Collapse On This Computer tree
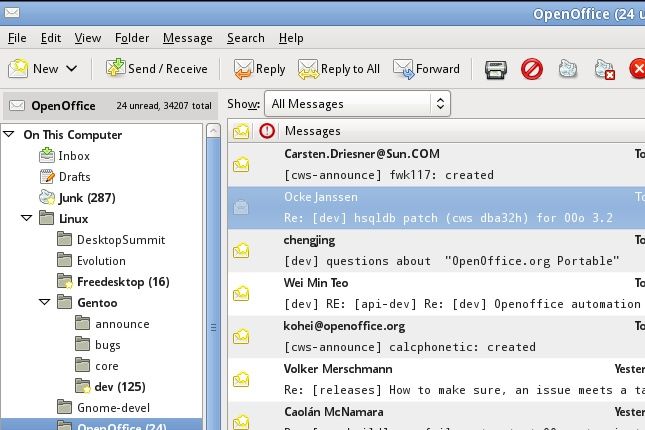Viewport: 645px width, 430px height. [x=9, y=134]
